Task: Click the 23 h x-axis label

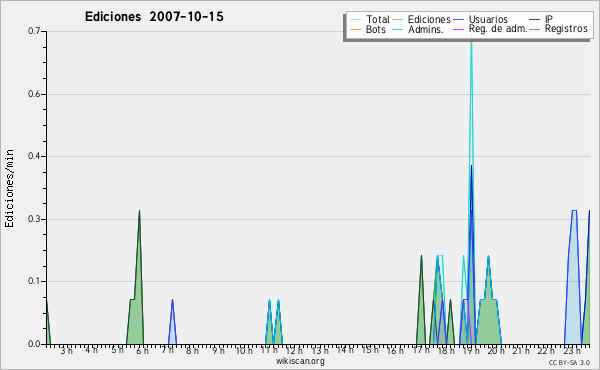Action: [572, 350]
